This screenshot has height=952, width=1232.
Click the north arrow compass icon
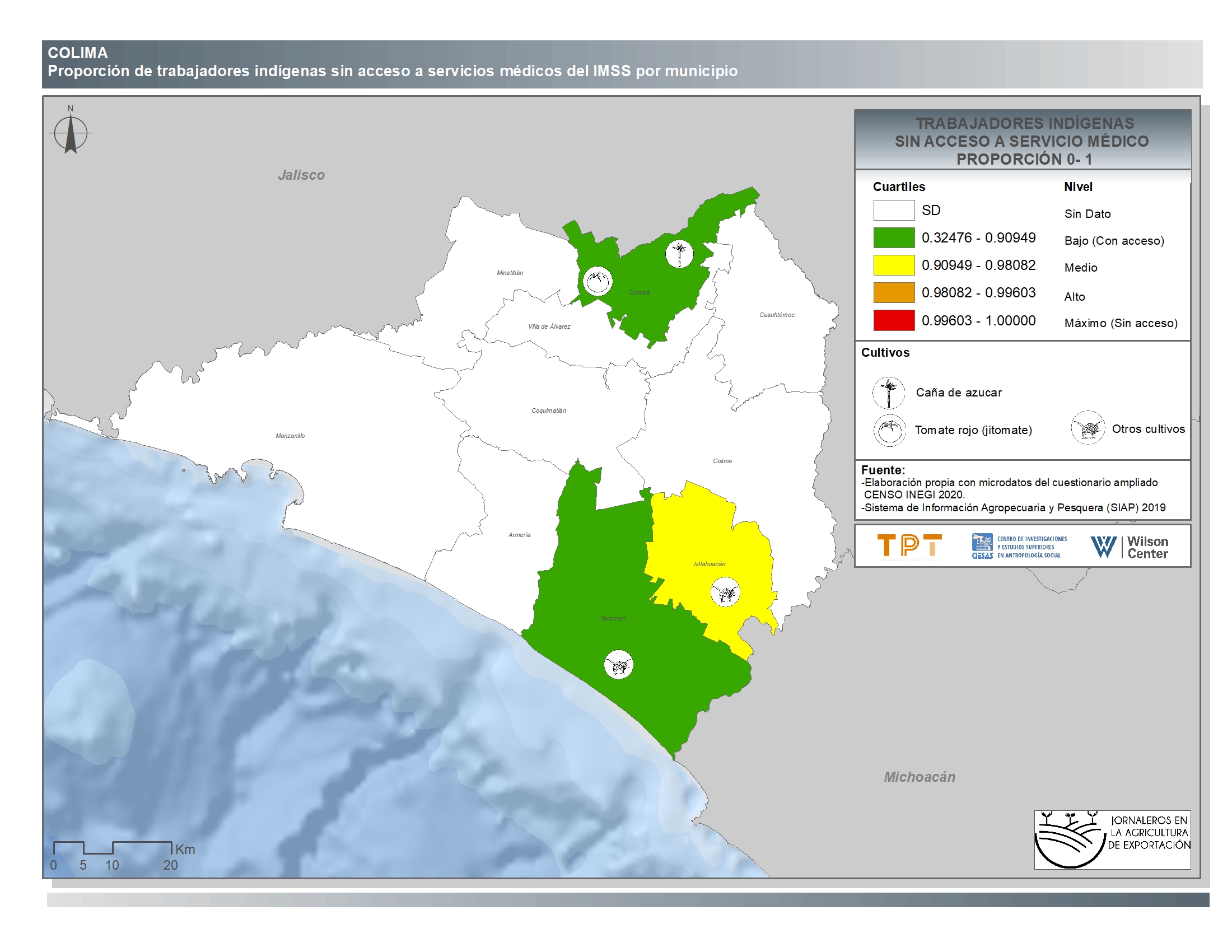coord(71,134)
